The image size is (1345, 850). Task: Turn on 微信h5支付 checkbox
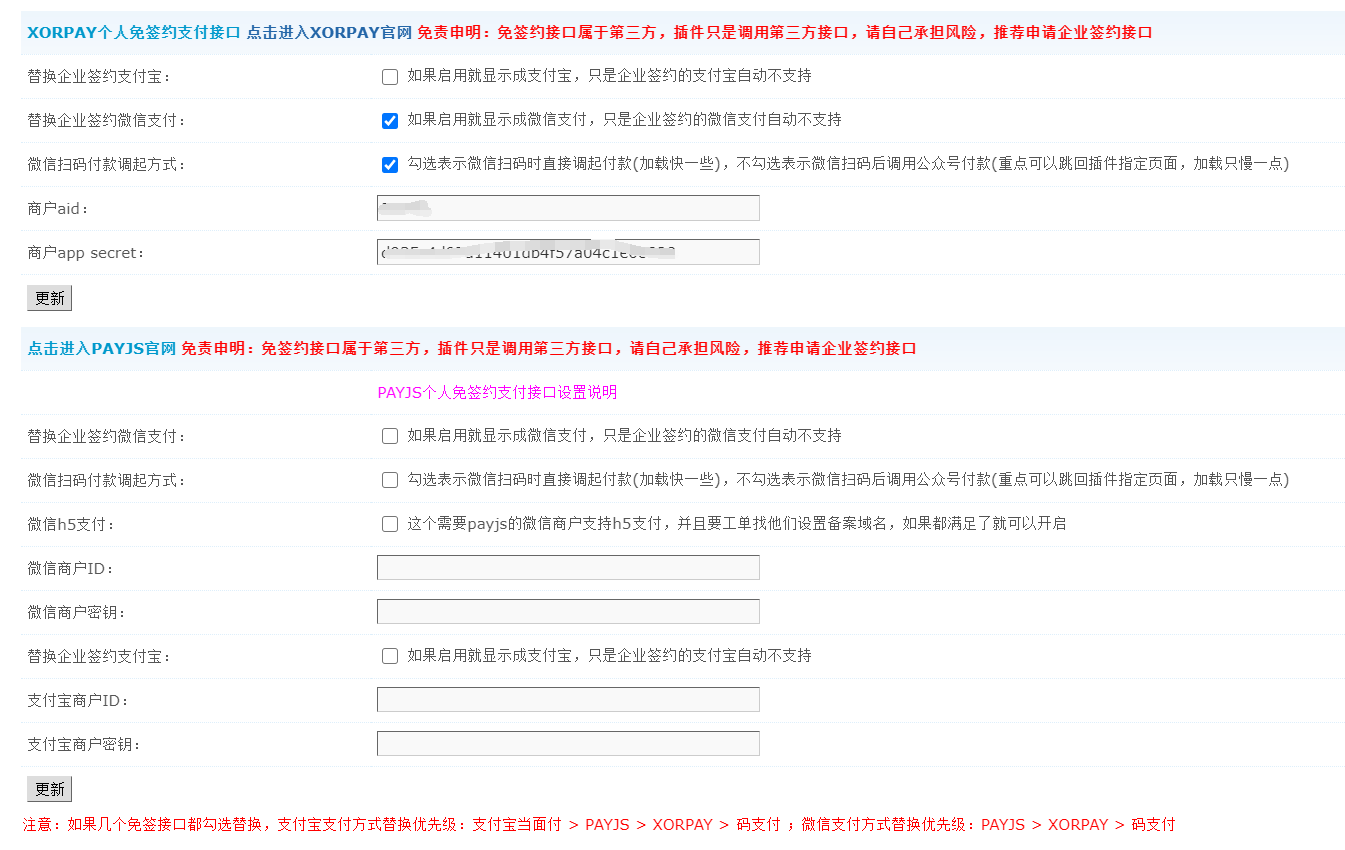click(x=390, y=524)
